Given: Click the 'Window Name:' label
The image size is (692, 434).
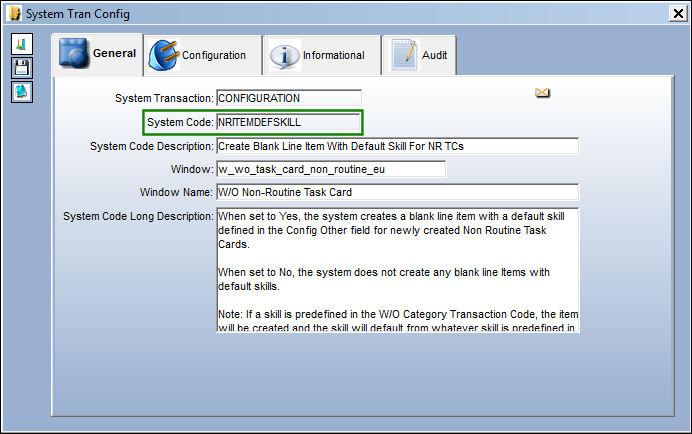Looking at the screenshot, I should point(176,192).
